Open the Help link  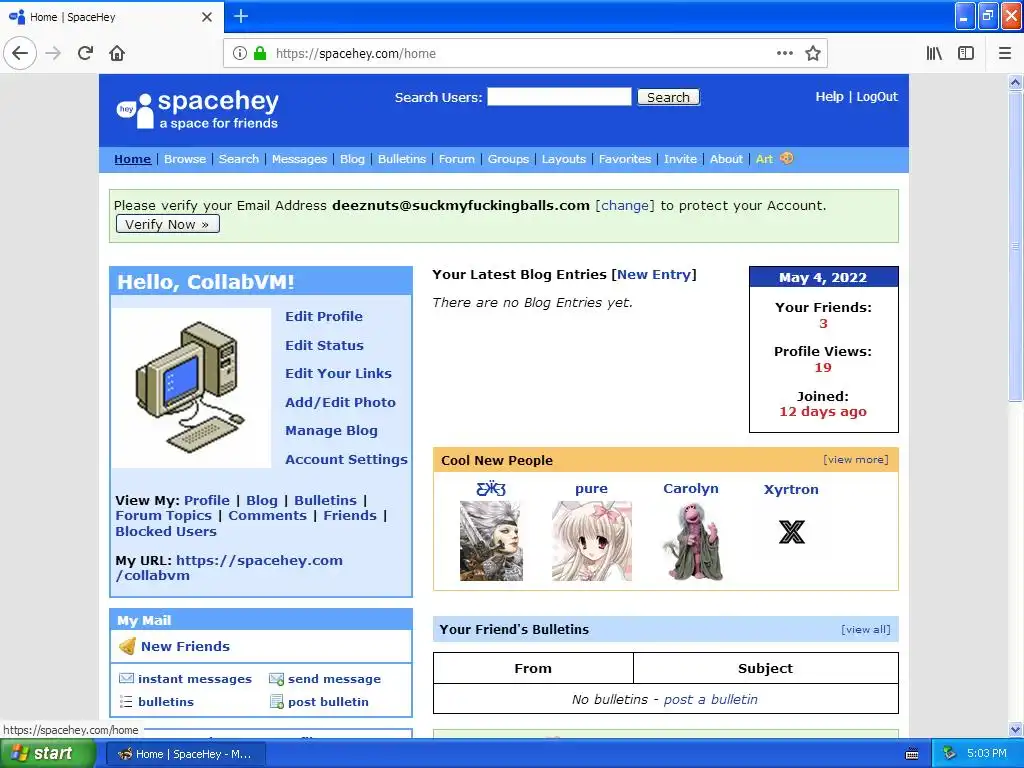click(829, 97)
